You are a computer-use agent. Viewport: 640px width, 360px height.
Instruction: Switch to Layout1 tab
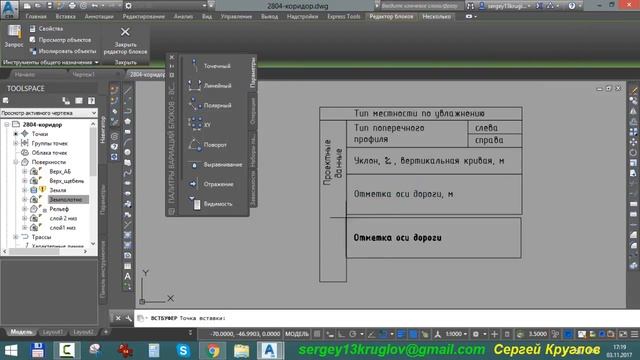[53, 332]
